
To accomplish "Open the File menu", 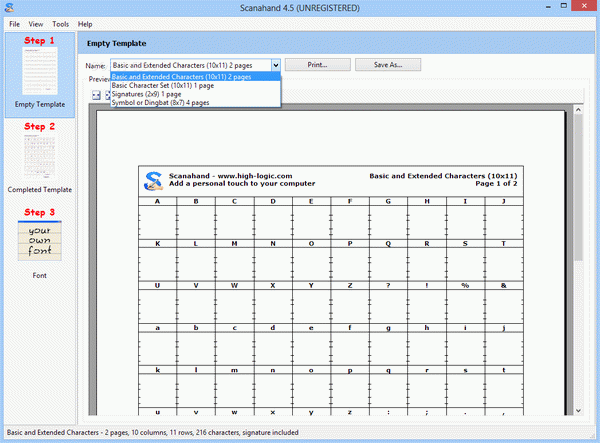I will click(x=15, y=24).
